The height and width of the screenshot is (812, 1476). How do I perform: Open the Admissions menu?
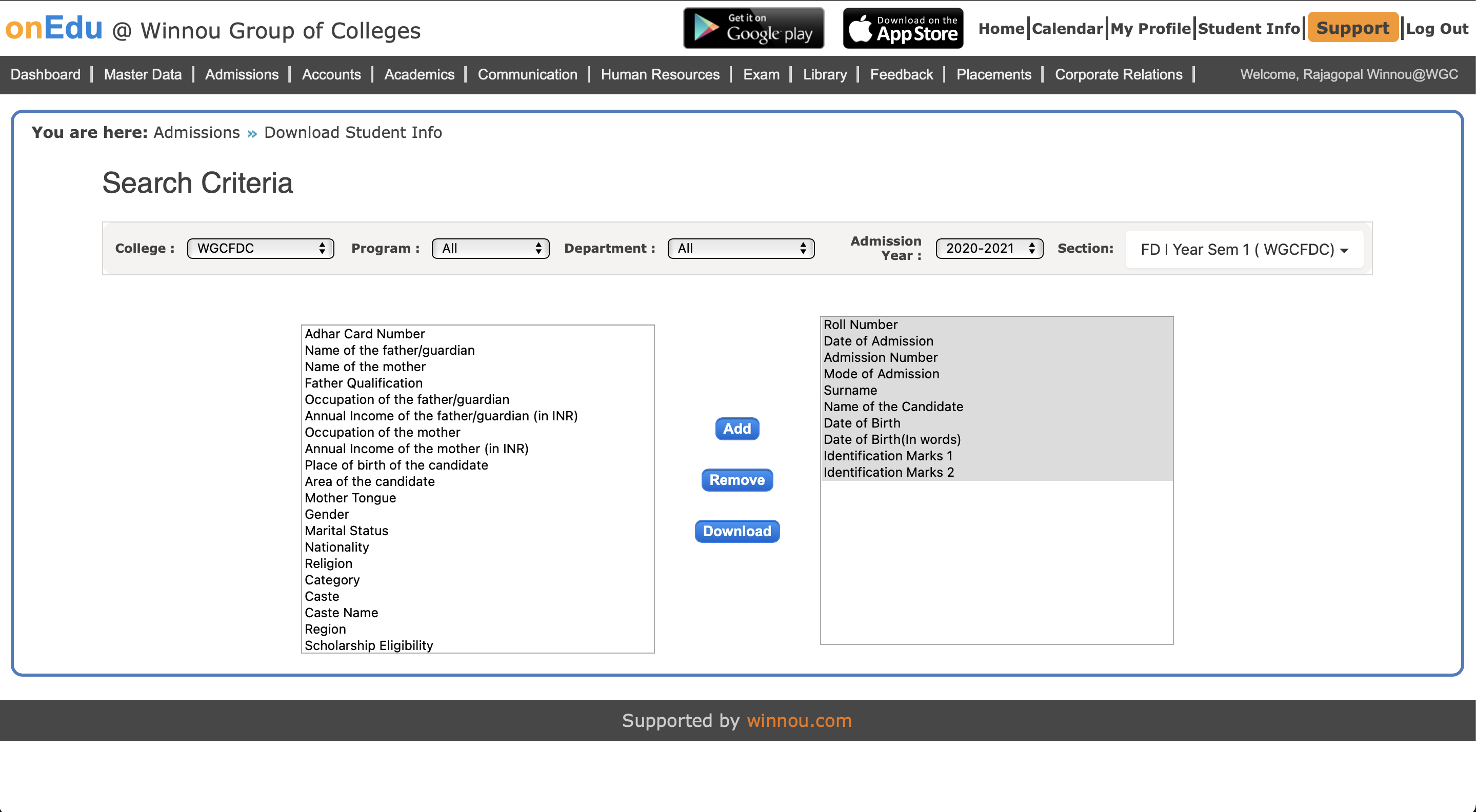241,74
